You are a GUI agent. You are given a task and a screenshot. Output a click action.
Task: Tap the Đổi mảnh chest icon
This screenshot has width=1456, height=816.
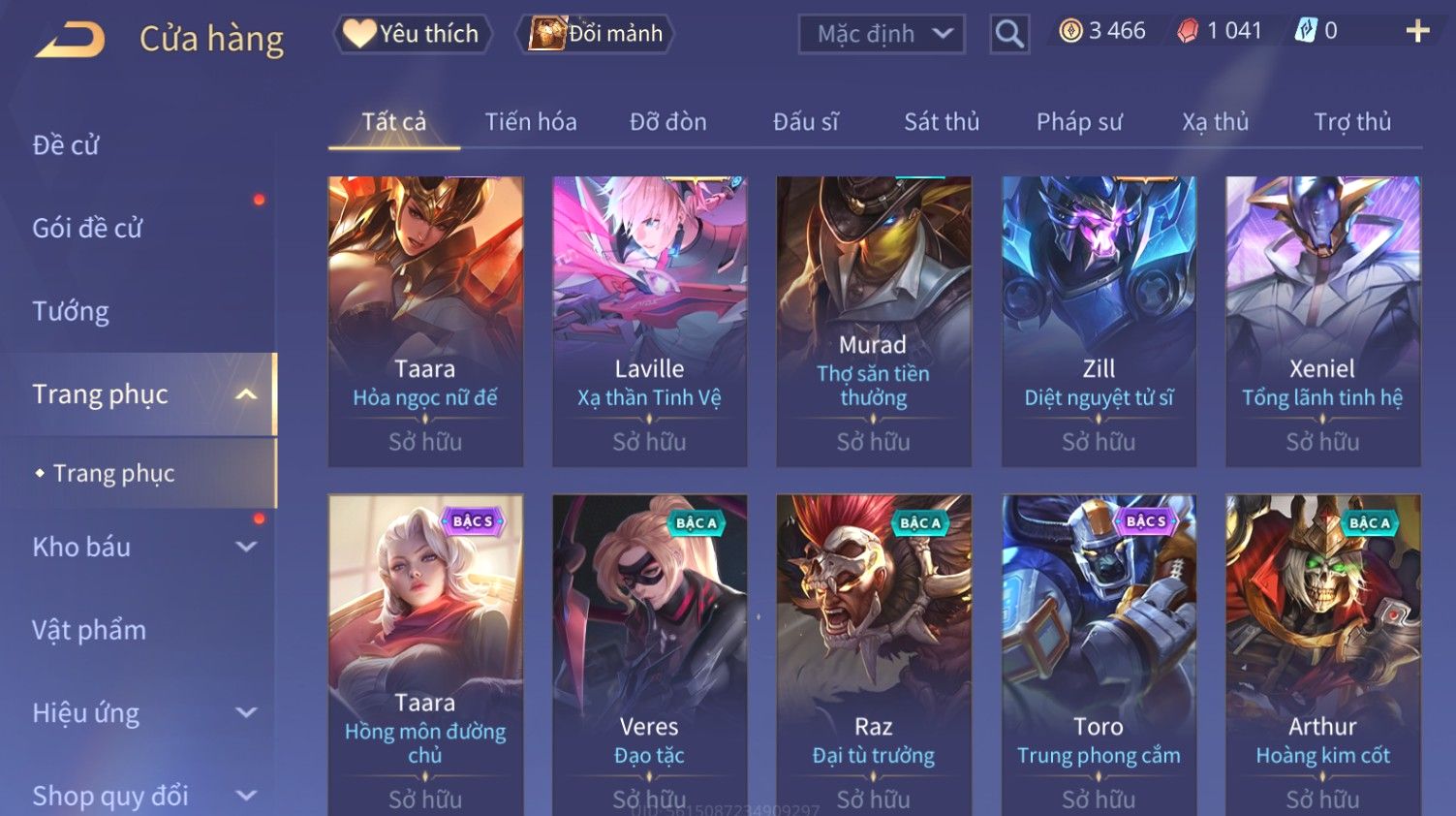(x=546, y=34)
